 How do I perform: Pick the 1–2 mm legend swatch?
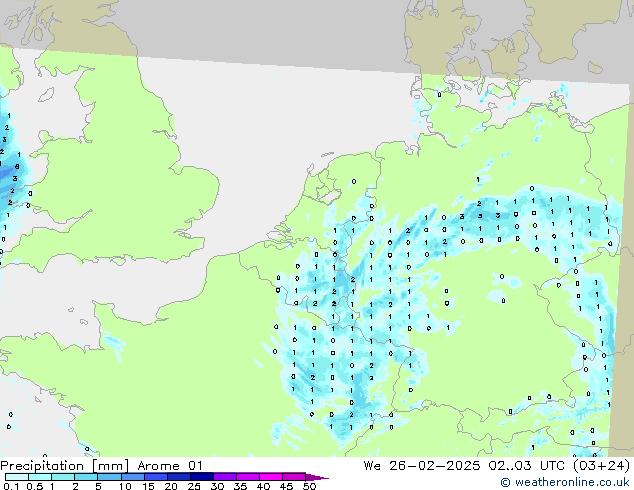[63, 477]
